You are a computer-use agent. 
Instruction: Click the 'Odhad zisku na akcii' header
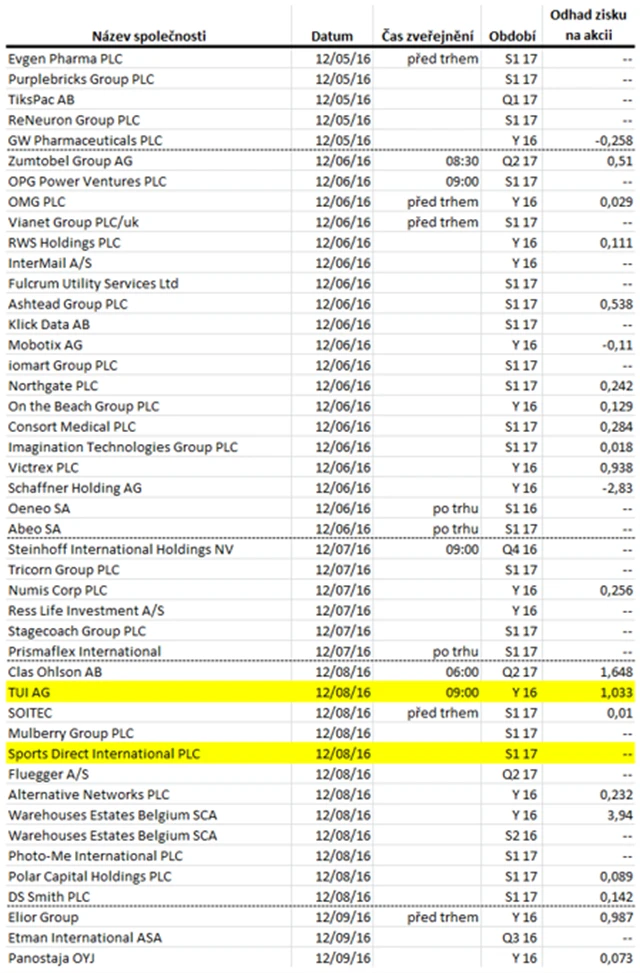pyautogui.click(x=592, y=25)
